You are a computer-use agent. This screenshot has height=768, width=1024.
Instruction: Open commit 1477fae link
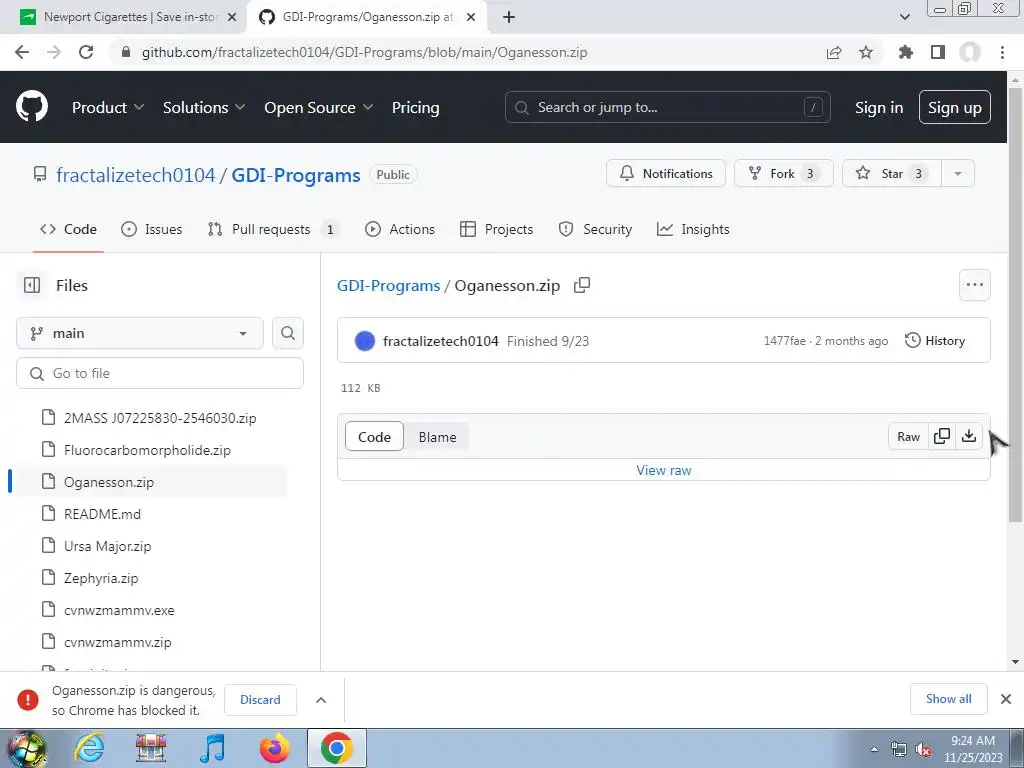pyautogui.click(x=784, y=341)
